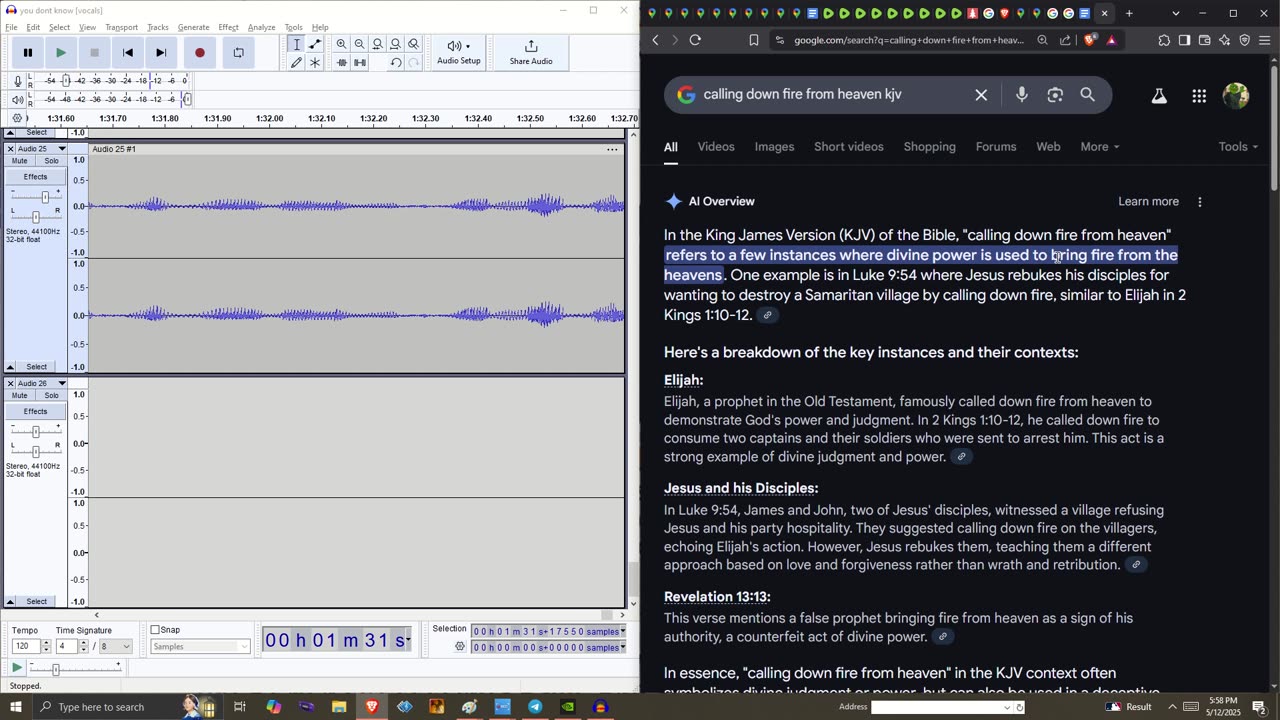Open the Audio Setup dropdown
The width and height of the screenshot is (1280, 720).
[x=459, y=53]
